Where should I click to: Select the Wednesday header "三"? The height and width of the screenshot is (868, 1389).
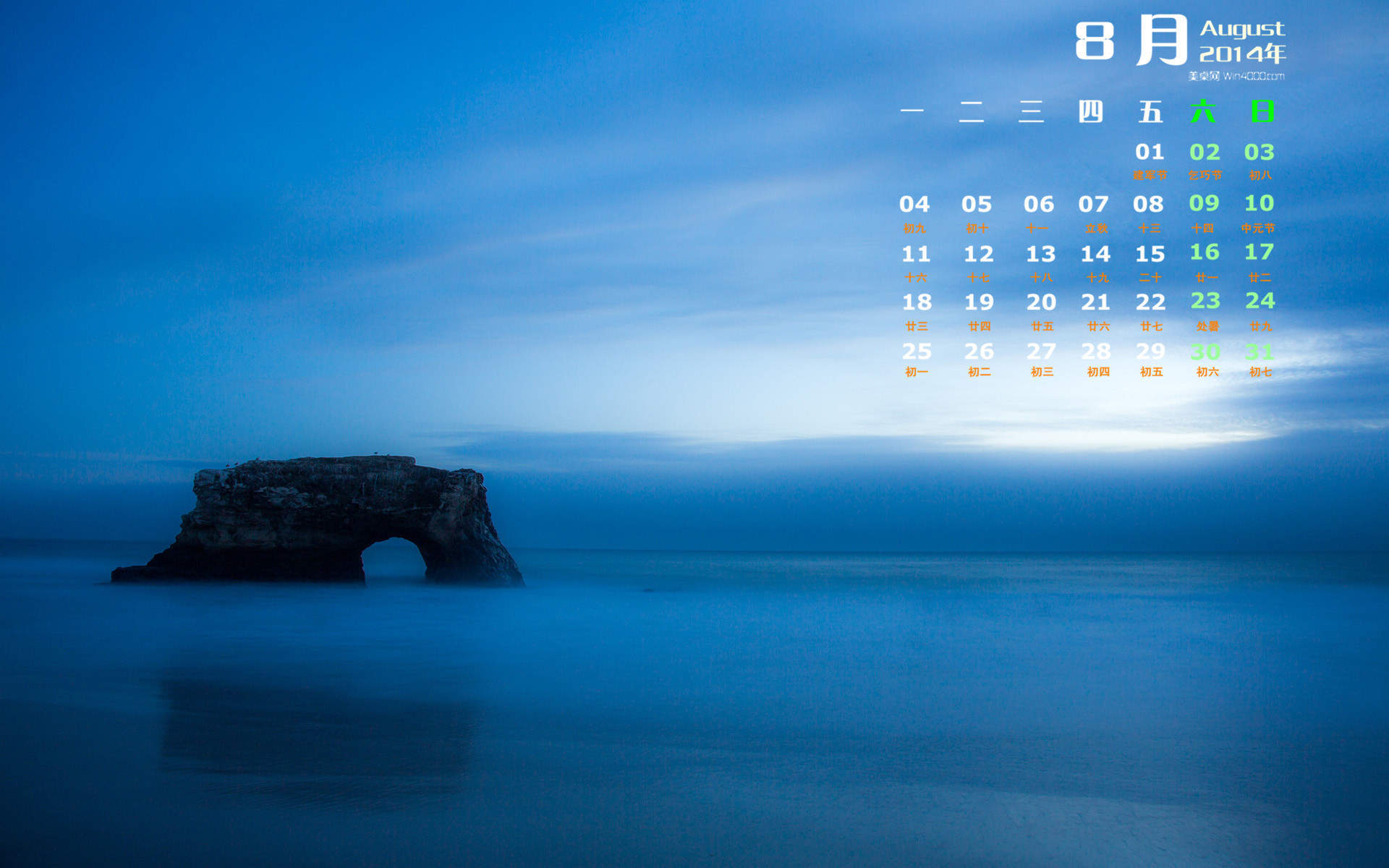pos(1031,111)
